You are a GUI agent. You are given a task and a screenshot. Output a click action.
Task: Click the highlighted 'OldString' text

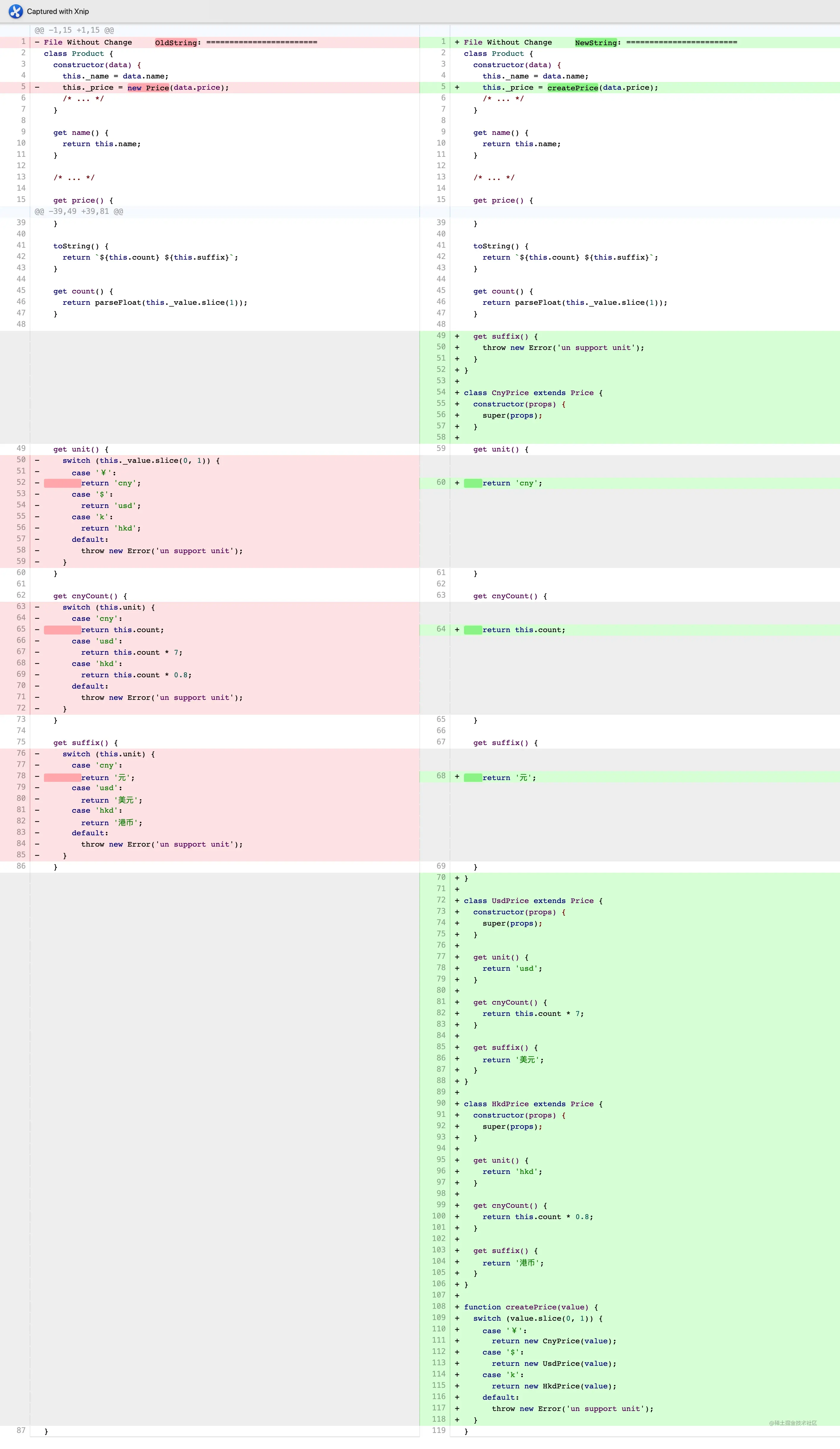coord(176,42)
